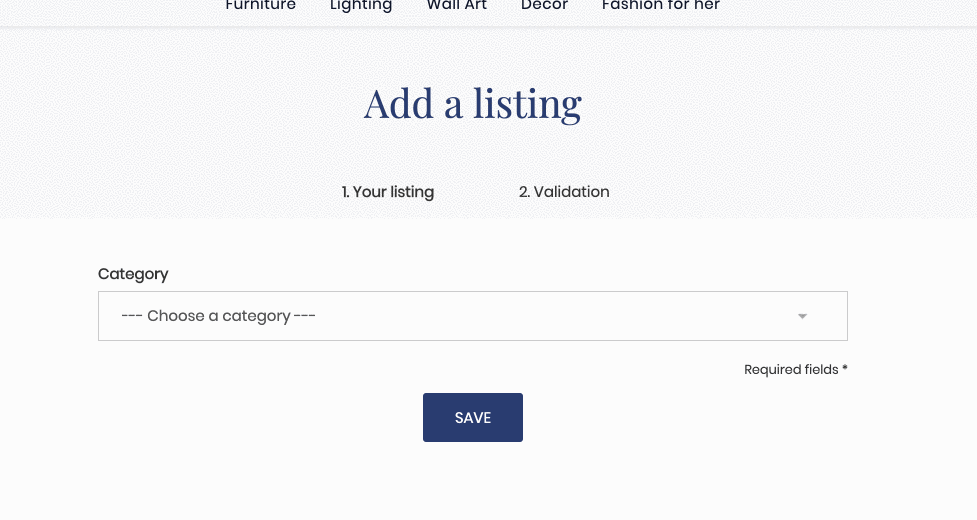The height and width of the screenshot is (520, 977).
Task: Click the '--- Choose a category ---' placeholder text
Action: (x=218, y=316)
